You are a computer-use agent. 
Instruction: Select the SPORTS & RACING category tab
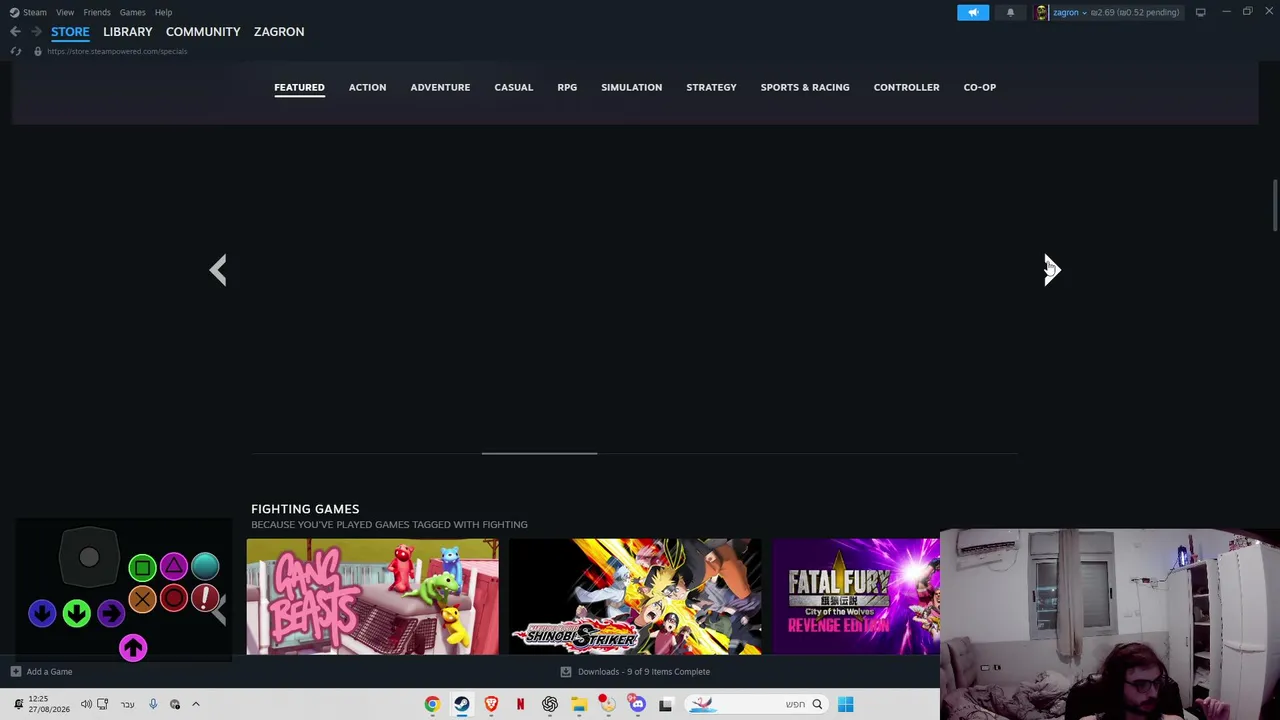[805, 87]
